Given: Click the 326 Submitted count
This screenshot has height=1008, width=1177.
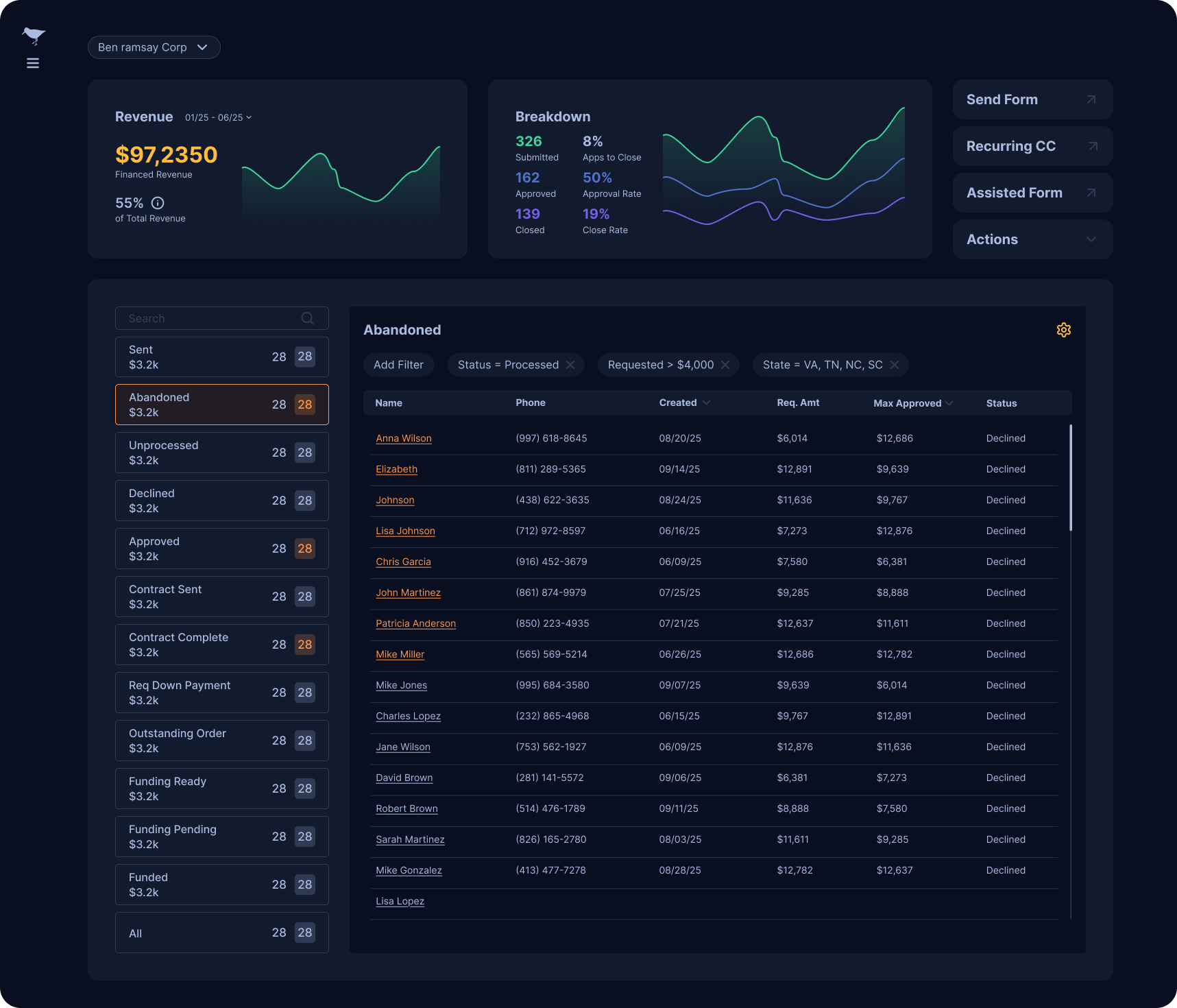Looking at the screenshot, I should pos(529,141).
